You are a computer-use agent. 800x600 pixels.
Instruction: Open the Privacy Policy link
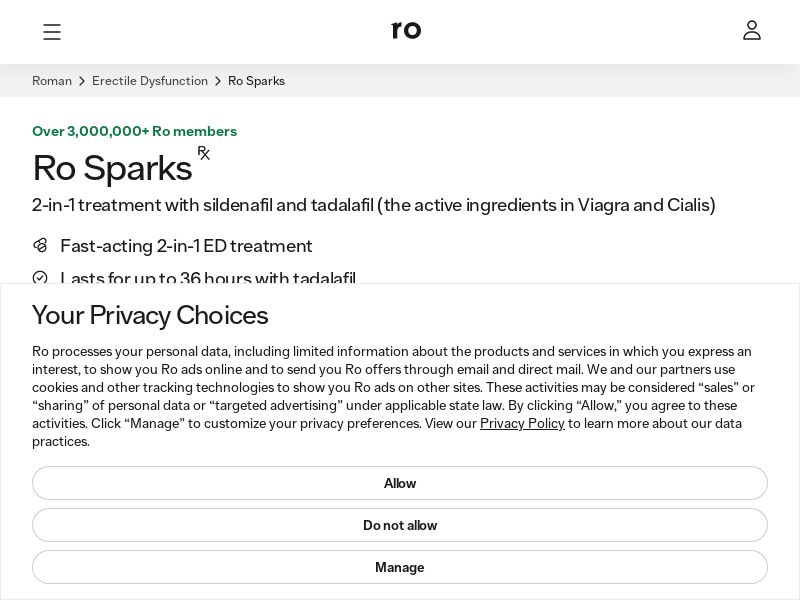pyautogui.click(x=522, y=423)
